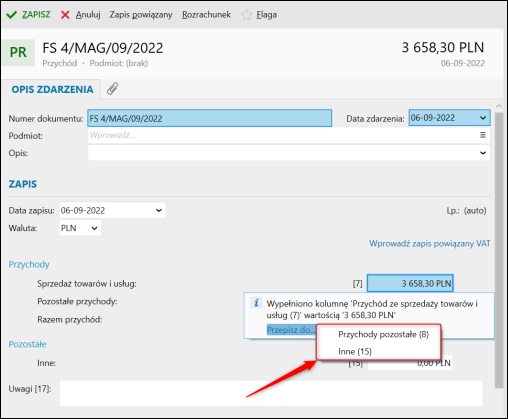Click the Pozostałe section heading
The width and height of the screenshot is (508, 419).
coord(27,344)
